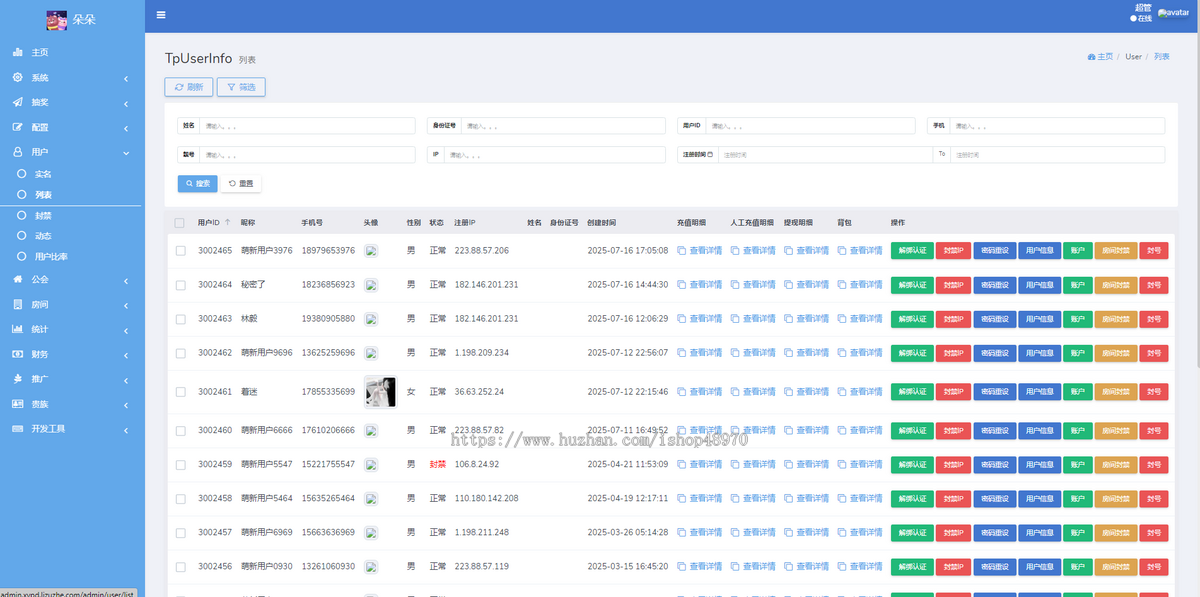
Task: Toggle sidebar with the hamburger menu icon
Action: 161,15
